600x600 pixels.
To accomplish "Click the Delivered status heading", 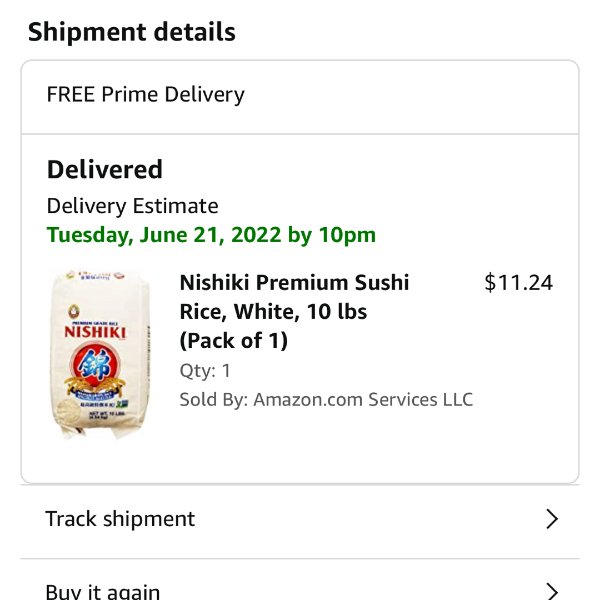I will (x=105, y=169).
